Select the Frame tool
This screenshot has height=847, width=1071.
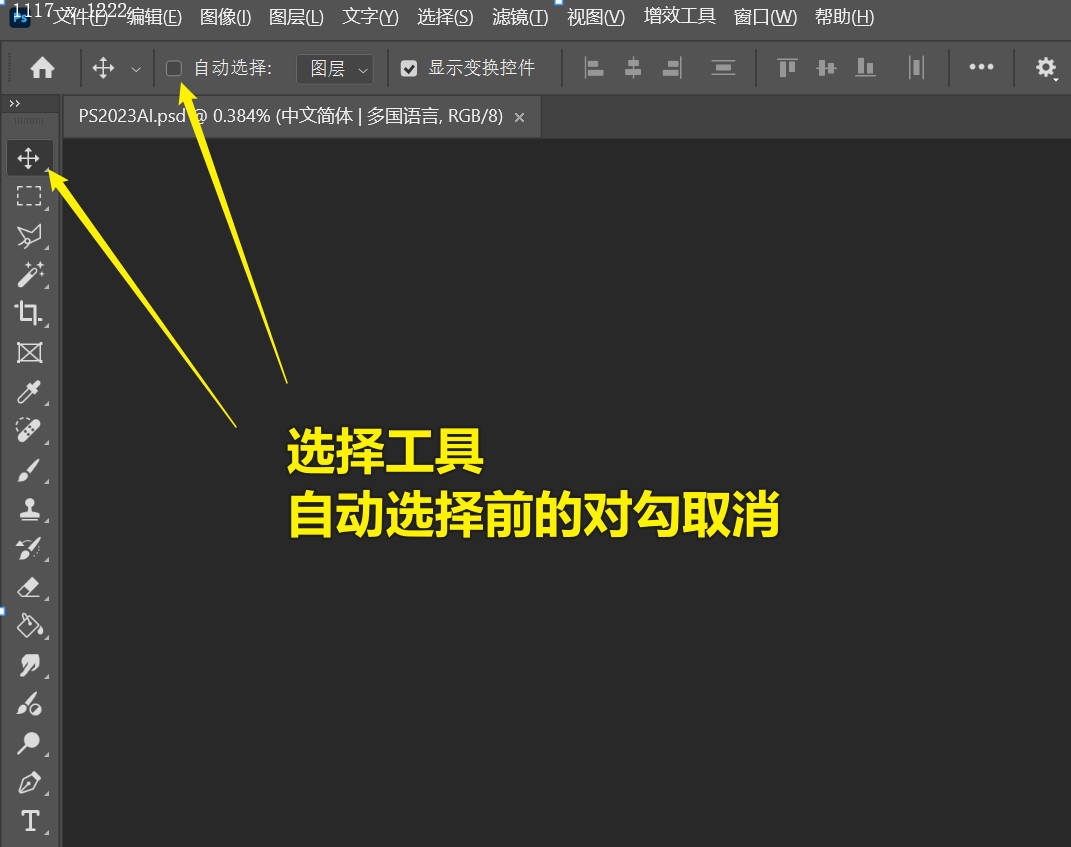tap(29, 352)
